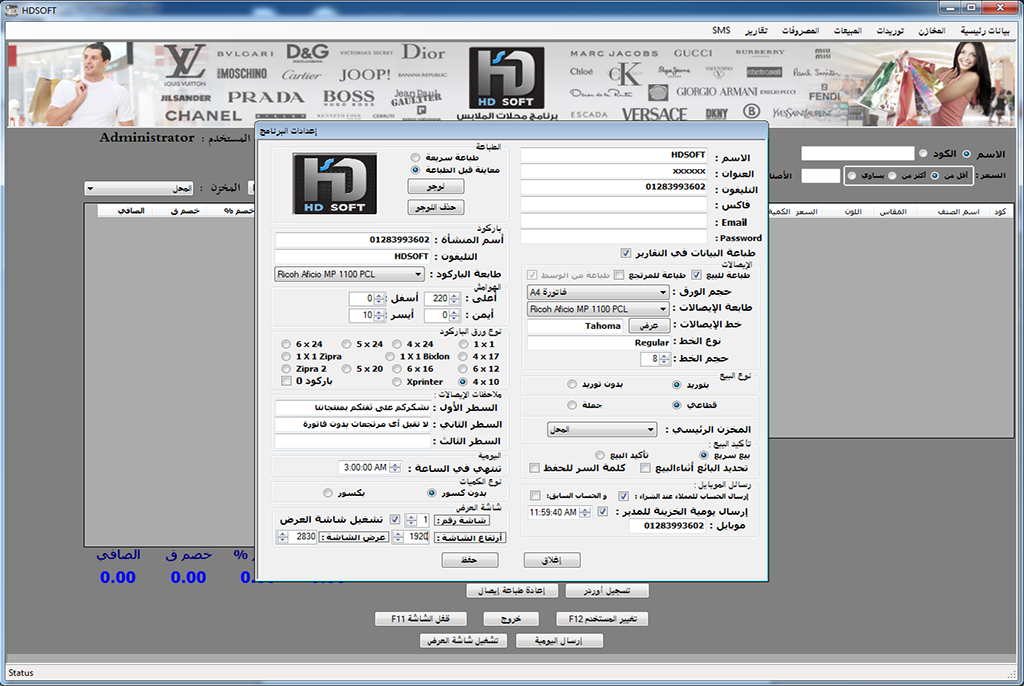Click the السطر الثالث receipt note field
The image size is (1024, 686).
pyautogui.click(x=353, y=442)
